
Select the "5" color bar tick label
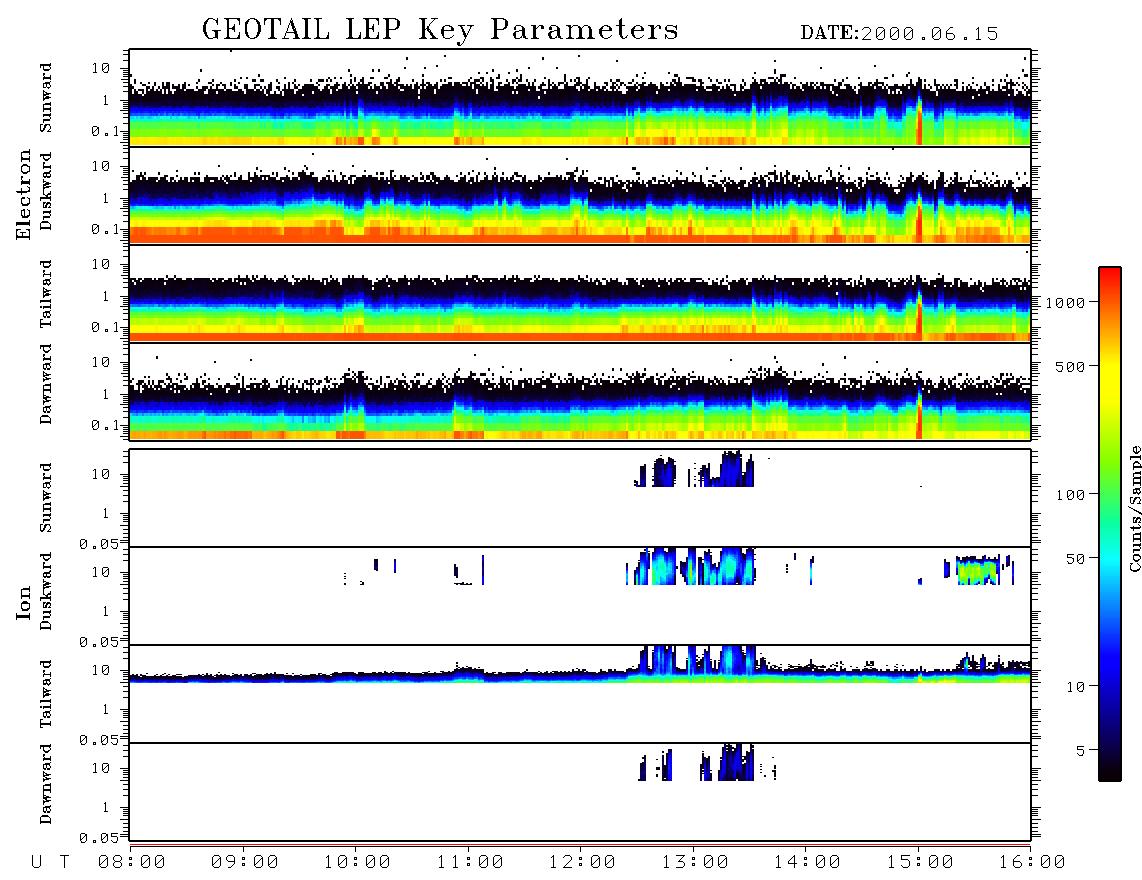[x=1081, y=751]
